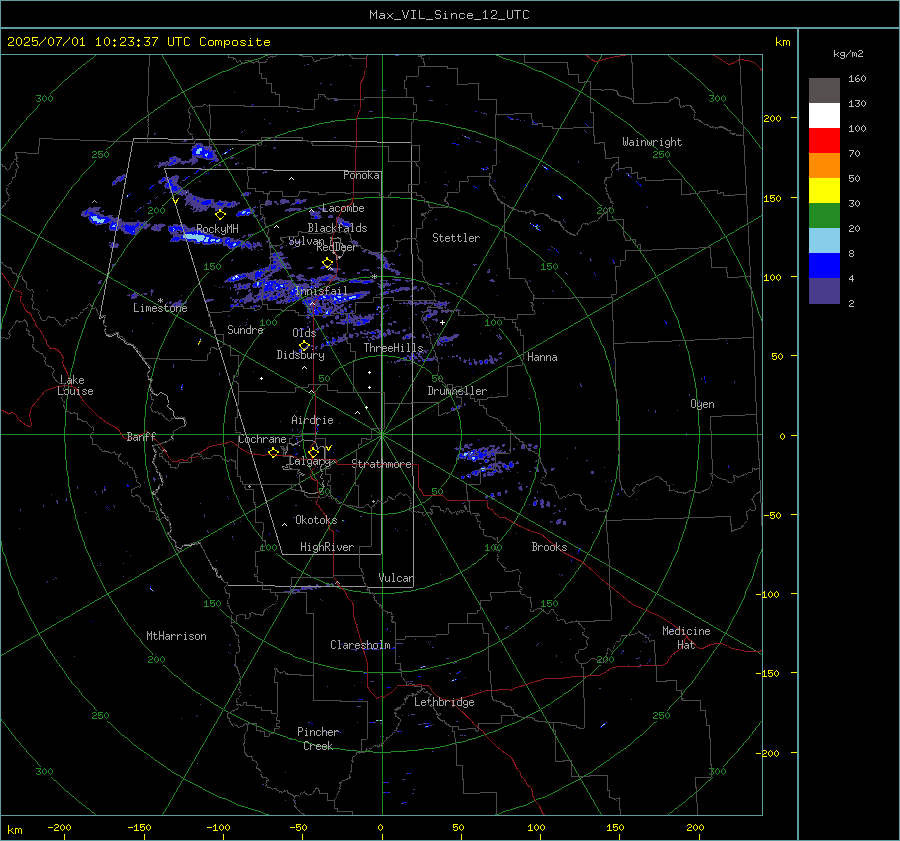Select the Vulcan town label

pos(395,578)
